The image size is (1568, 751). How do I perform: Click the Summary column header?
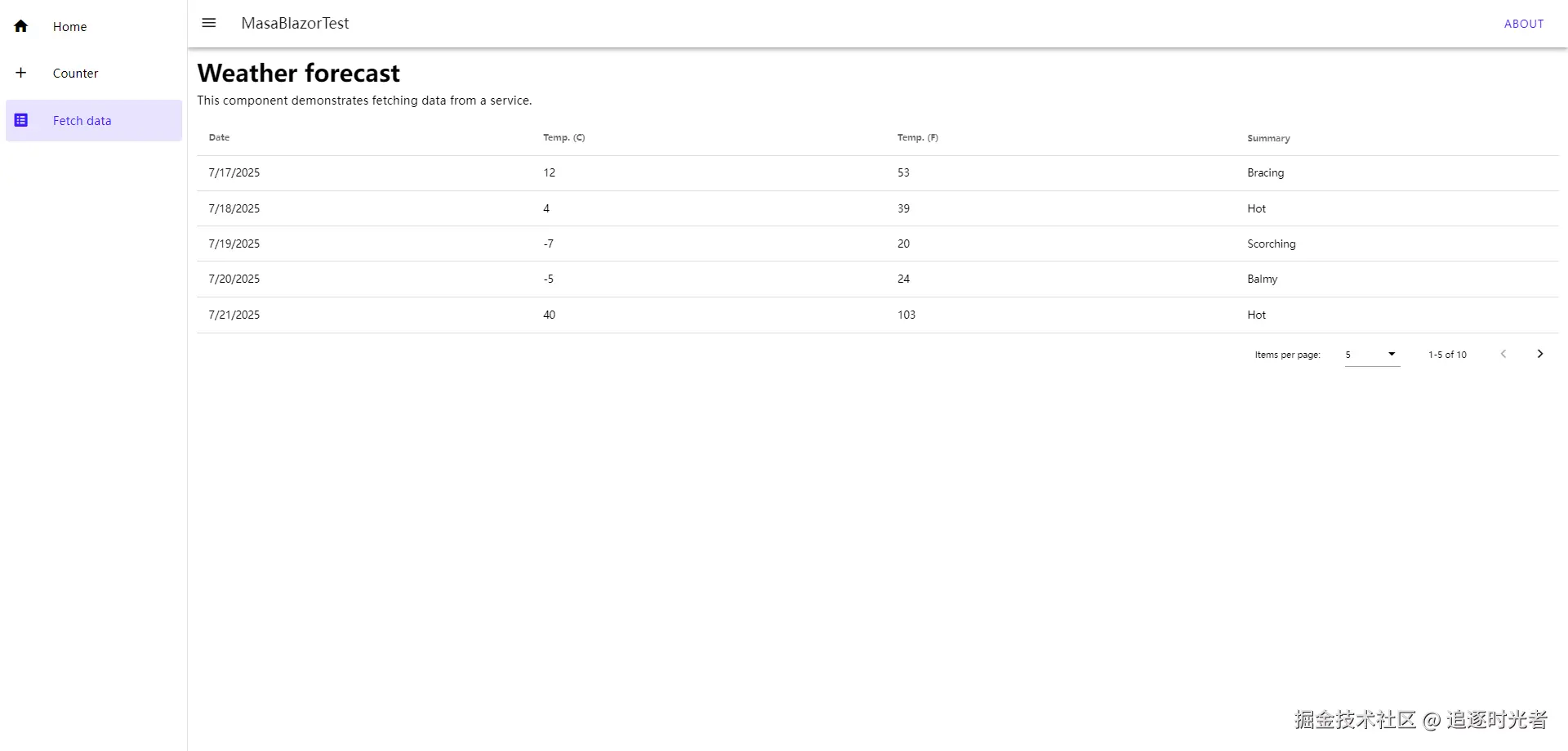tap(1268, 138)
